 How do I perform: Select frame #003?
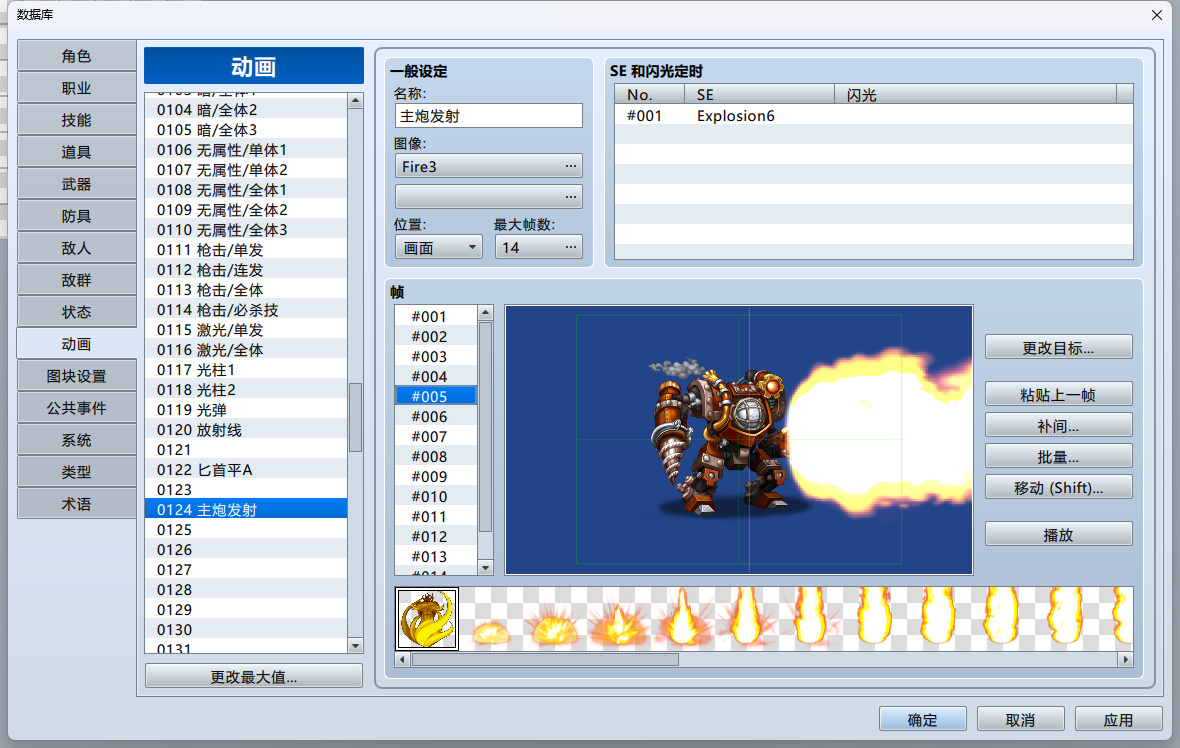[436, 357]
